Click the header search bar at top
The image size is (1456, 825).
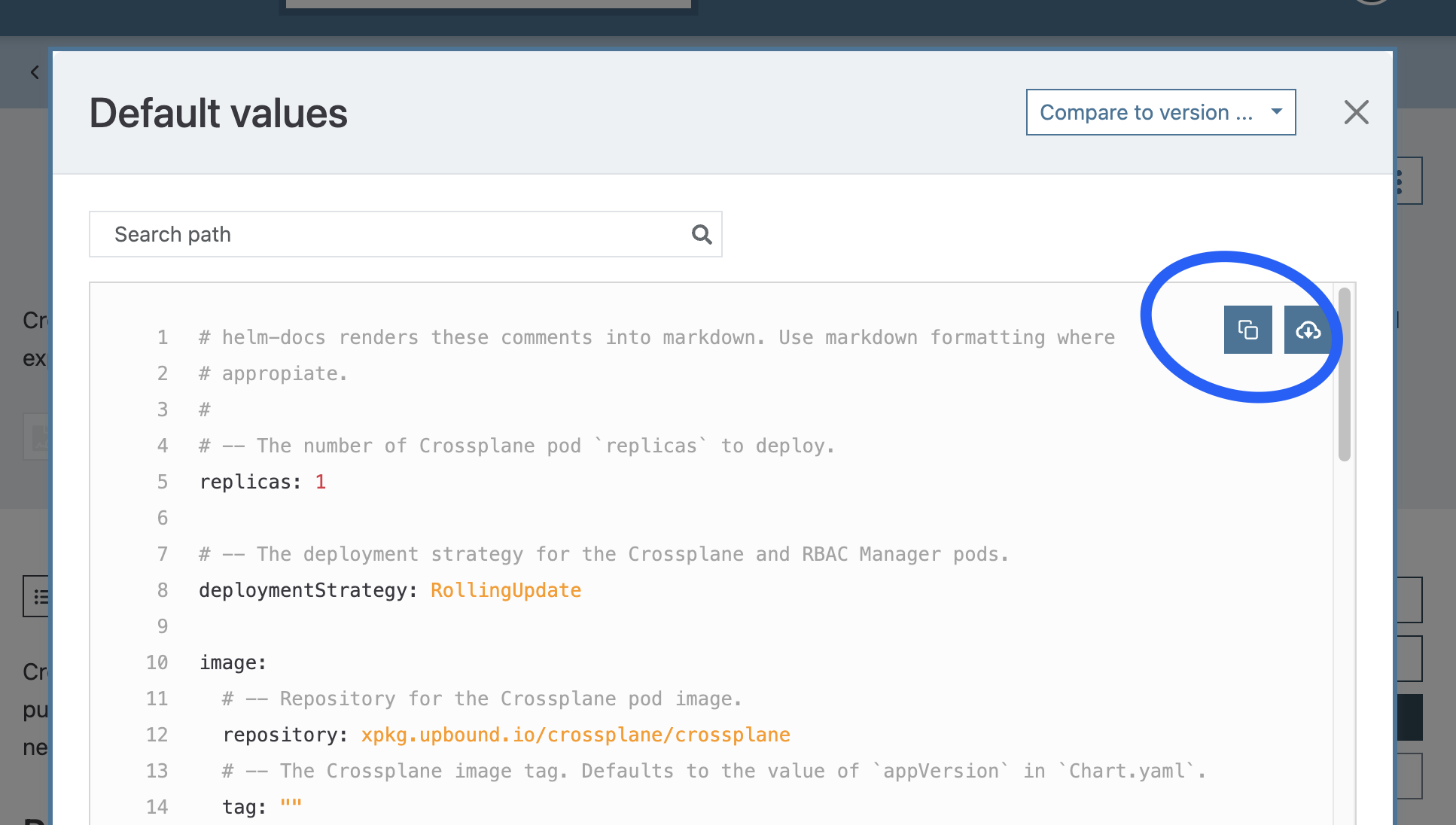click(x=488, y=5)
